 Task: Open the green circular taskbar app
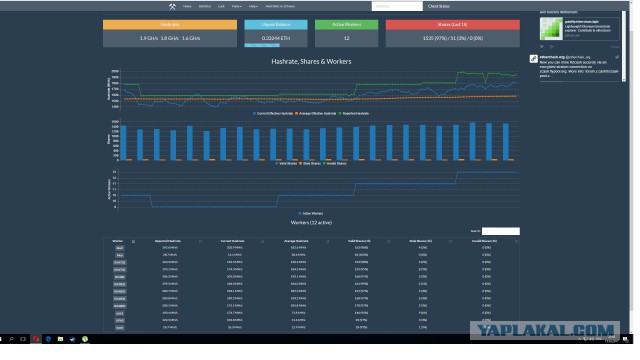point(85,339)
